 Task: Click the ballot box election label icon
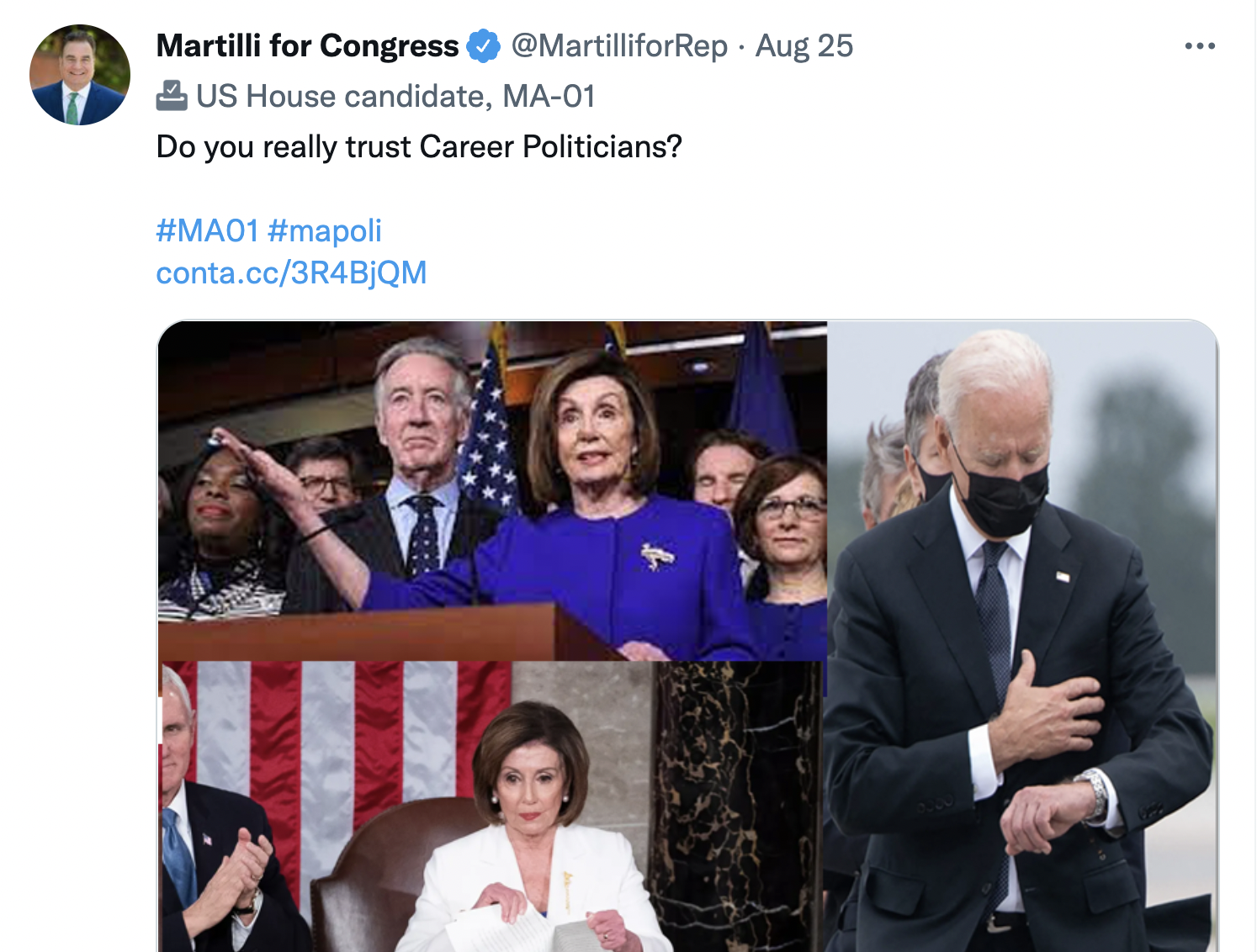[172, 96]
